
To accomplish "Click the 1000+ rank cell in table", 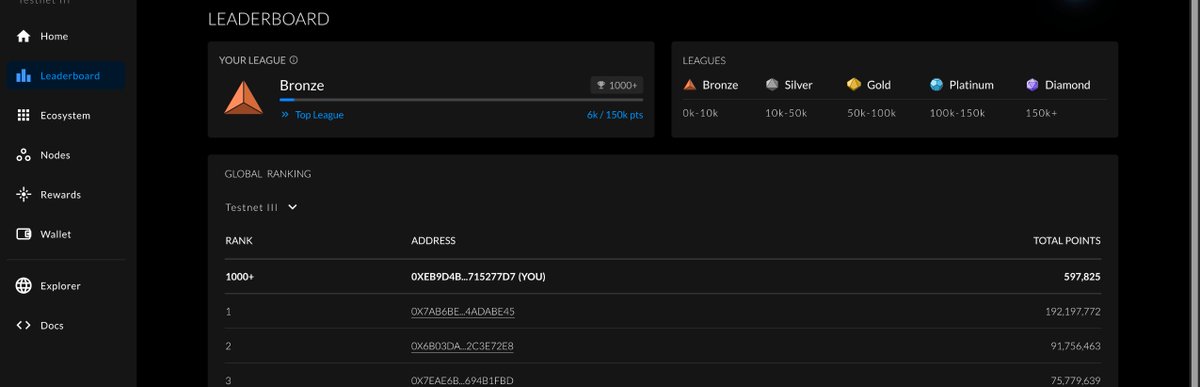I will click(x=240, y=276).
